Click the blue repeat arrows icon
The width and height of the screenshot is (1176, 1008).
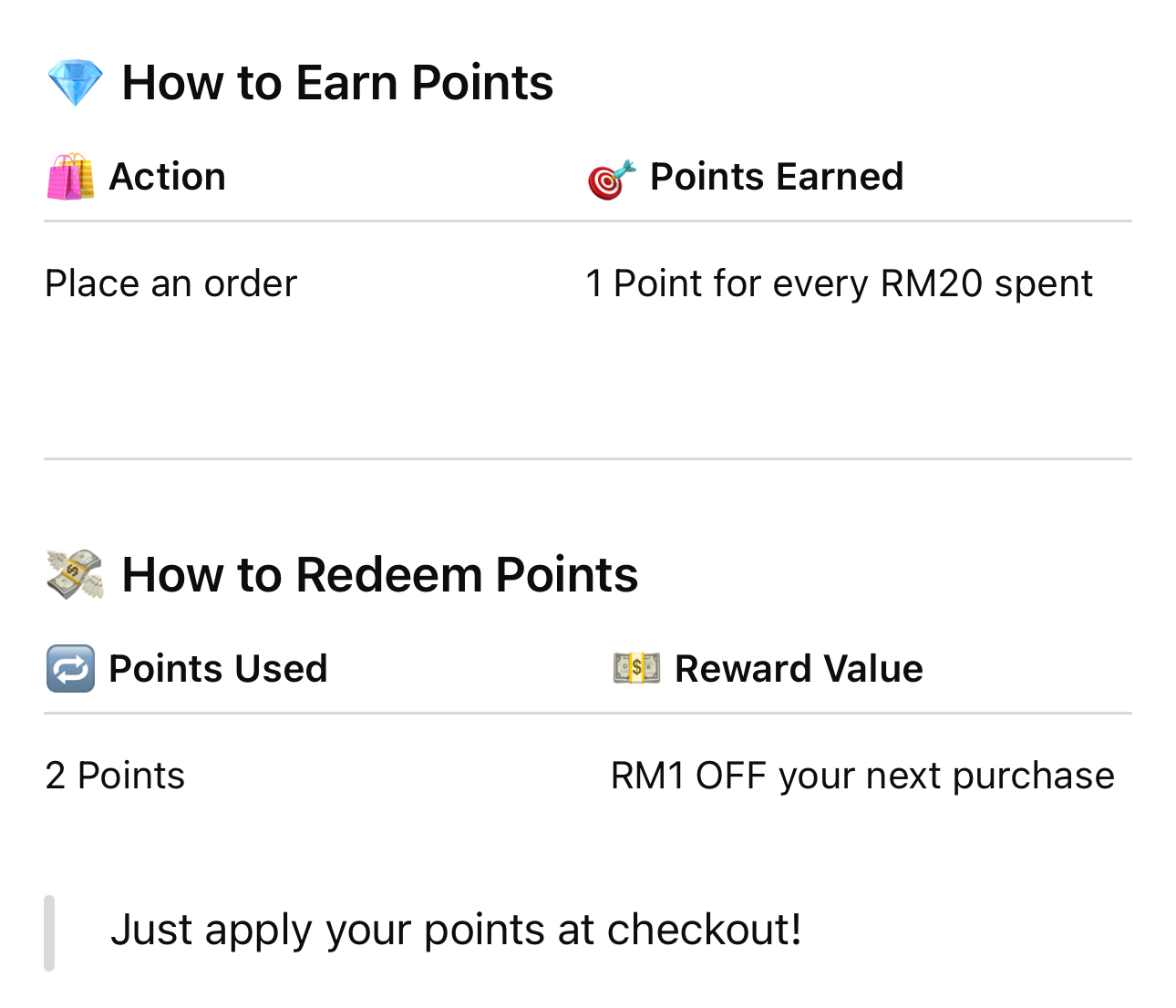[70, 669]
